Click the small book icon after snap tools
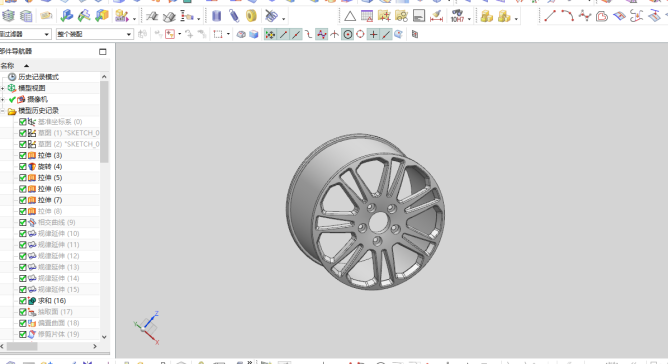This screenshot has height=364, width=668. [415, 35]
